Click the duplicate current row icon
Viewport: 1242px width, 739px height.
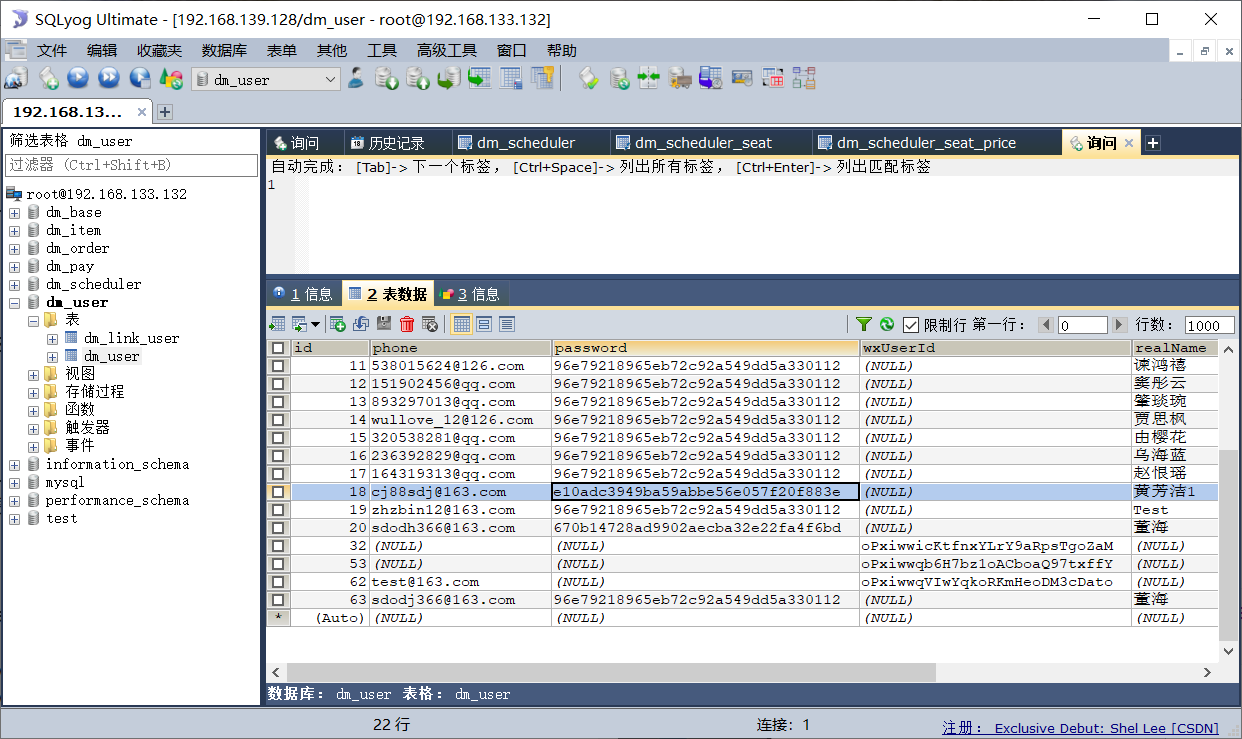point(361,324)
